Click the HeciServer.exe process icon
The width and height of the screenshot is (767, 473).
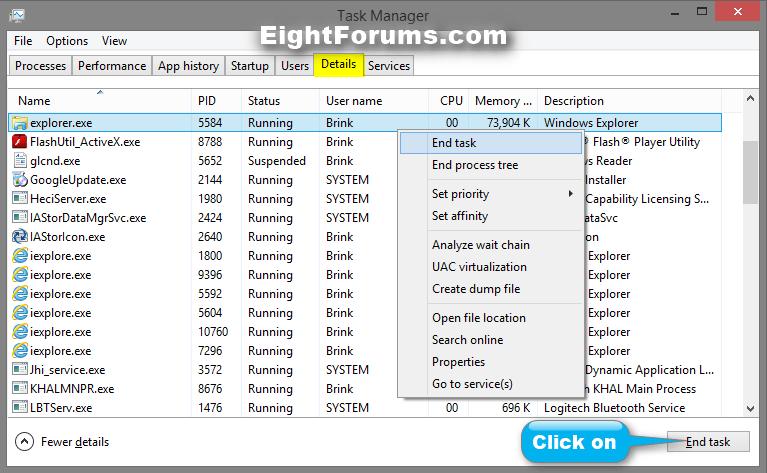[x=20, y=199]
